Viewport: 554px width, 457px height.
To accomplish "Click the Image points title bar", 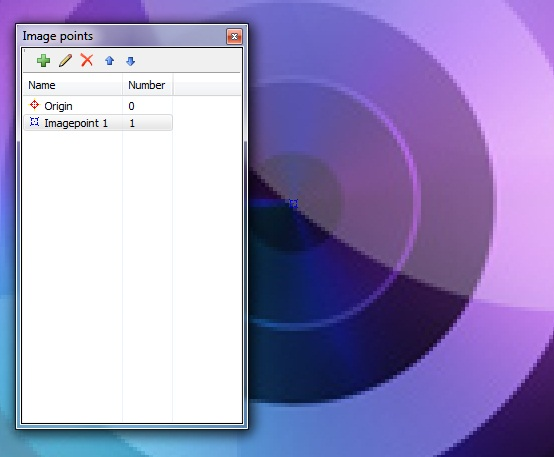I will (x=120, y=36).
